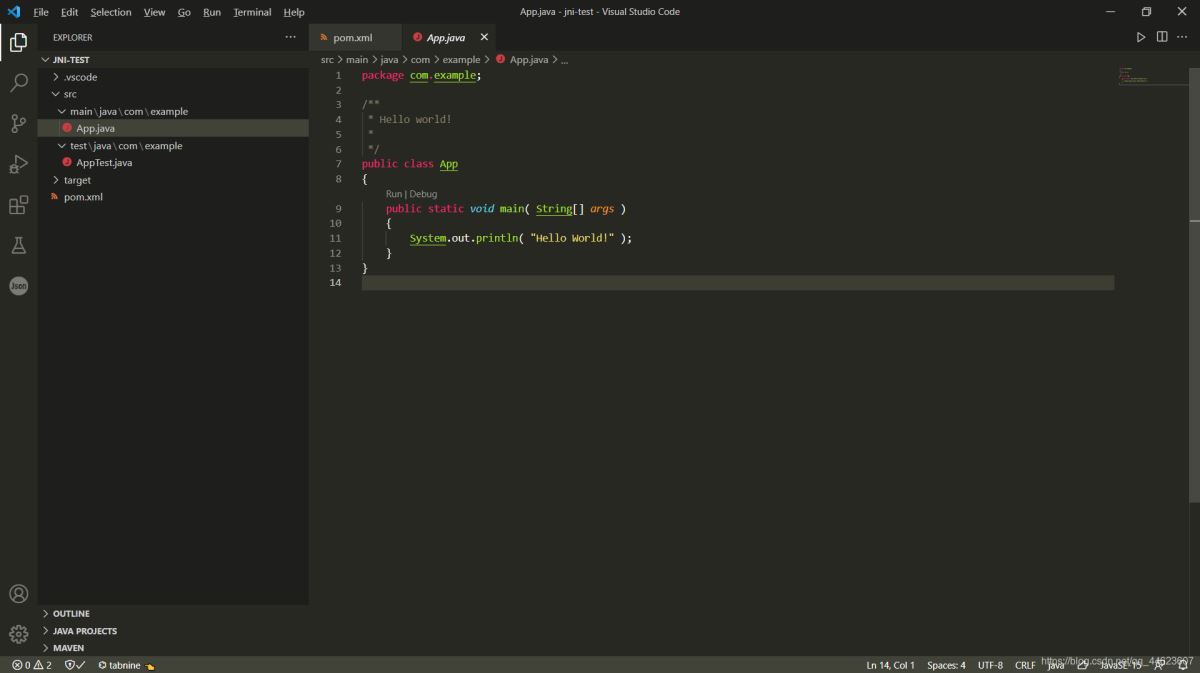Open AppTest.java in the explorer
This screenshot has height=673, width=1200.
104,163
